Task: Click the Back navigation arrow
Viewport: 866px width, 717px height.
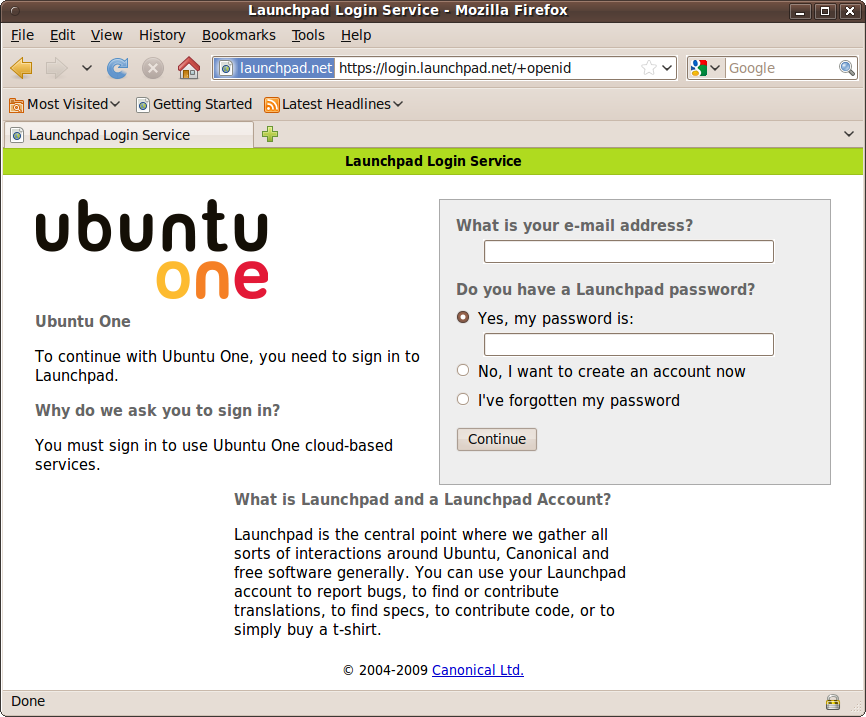Action: [x=20, y=68]
